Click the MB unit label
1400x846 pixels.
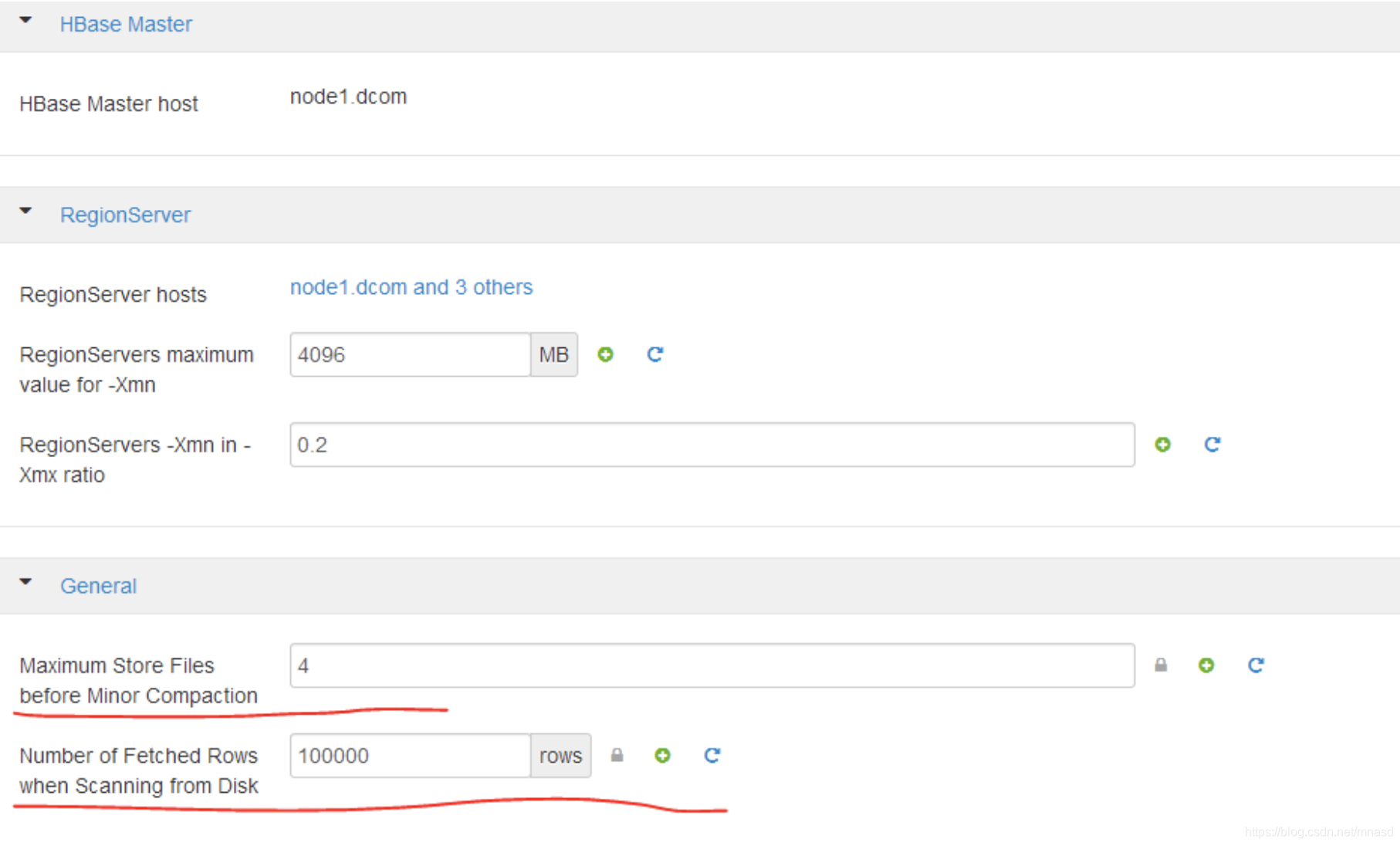[x=554, y=355]
